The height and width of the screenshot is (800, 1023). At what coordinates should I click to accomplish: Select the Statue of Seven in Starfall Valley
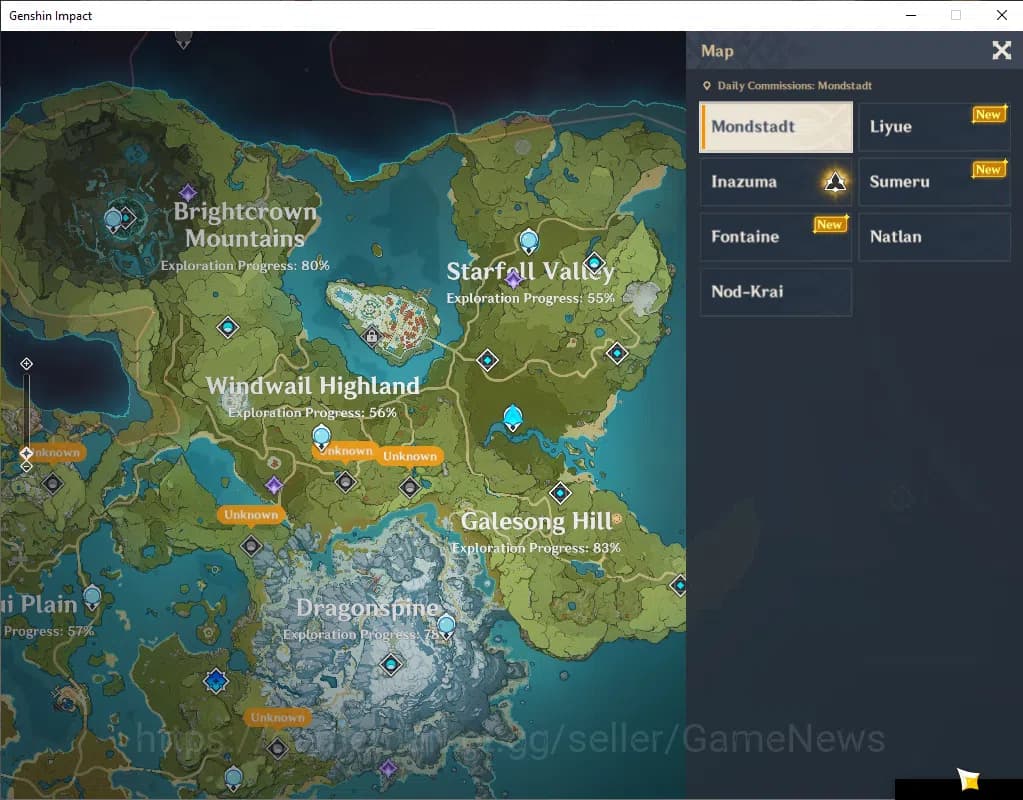click(x=528, y=241)
